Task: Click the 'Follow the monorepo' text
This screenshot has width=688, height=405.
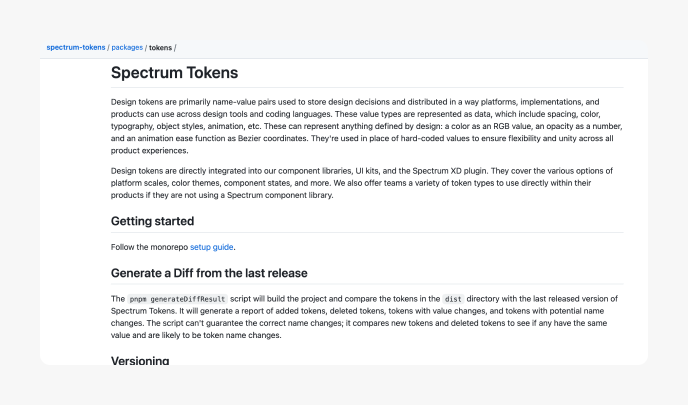Action: coord(149,247)
